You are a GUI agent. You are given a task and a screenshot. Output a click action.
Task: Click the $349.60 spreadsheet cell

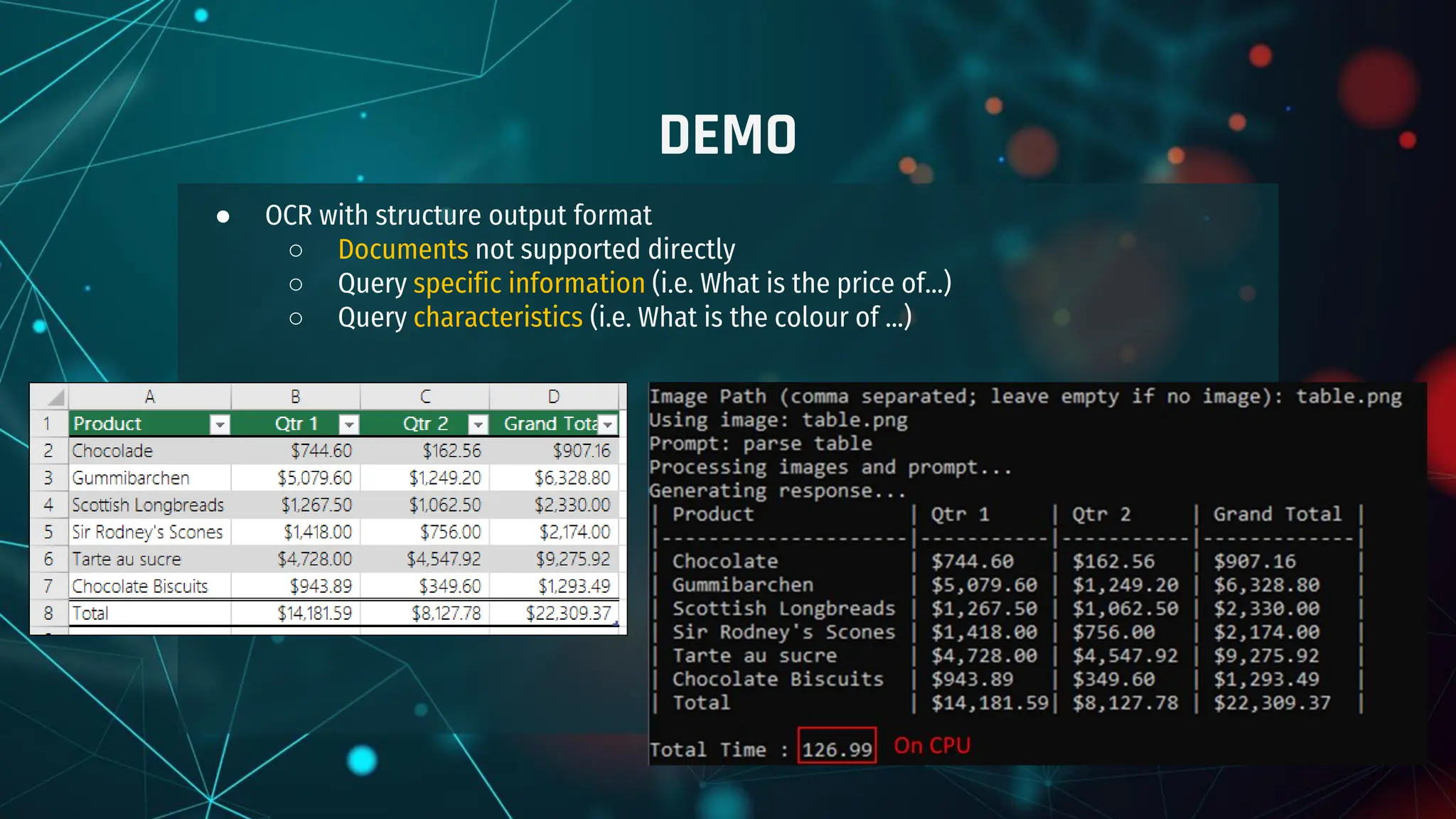(425, 586)
